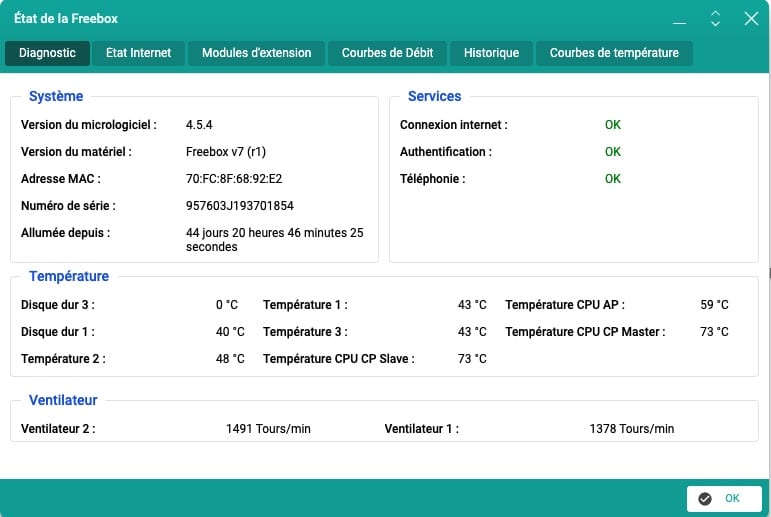
Task: Close the État de la Freebox window
Action: pos(751,19)
